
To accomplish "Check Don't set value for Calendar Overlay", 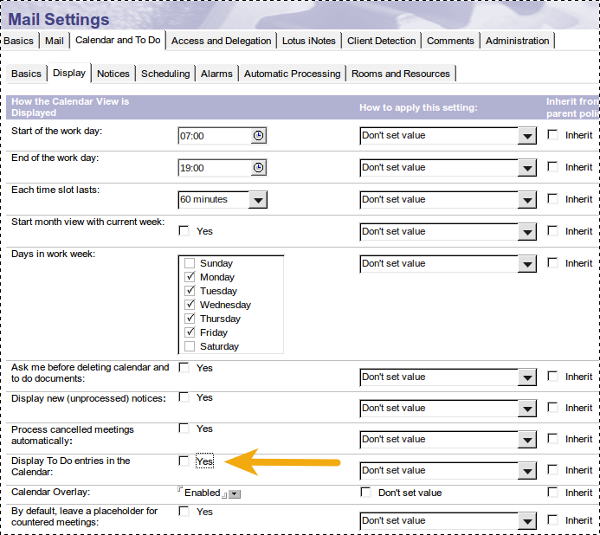I will pos(366,492).
